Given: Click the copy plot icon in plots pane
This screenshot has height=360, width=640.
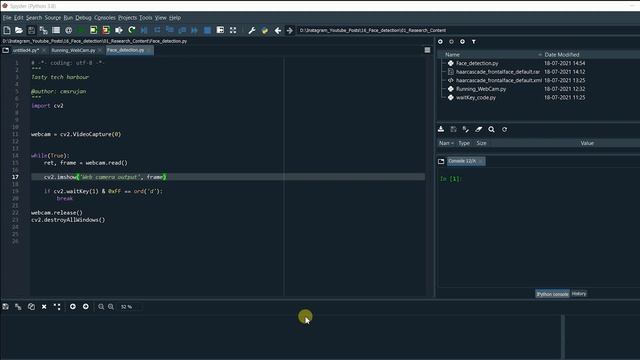Looking at the screenshot, I should [x=31, y=307].
